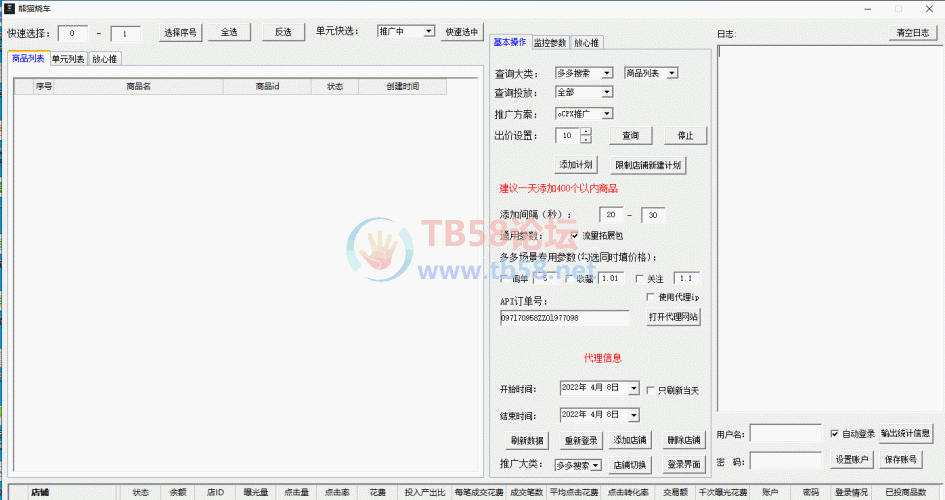Image resolution: width=945 pixels, height=500 pixels.
Task: Click the 添加计划 button
Action: [x=576, y=164]
